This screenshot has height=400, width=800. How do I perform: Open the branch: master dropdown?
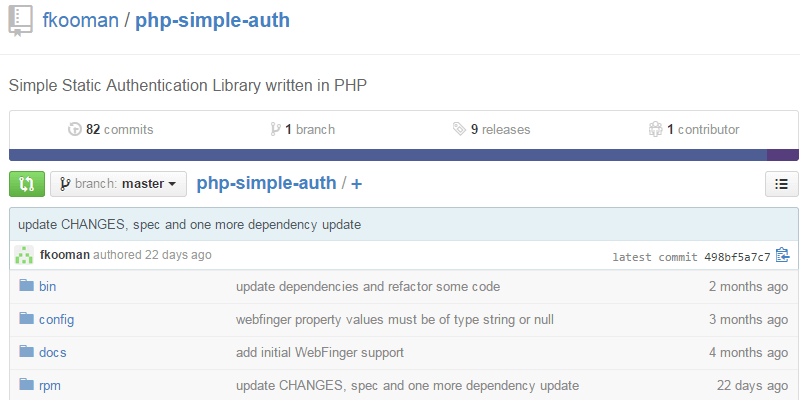coord(118,184)
